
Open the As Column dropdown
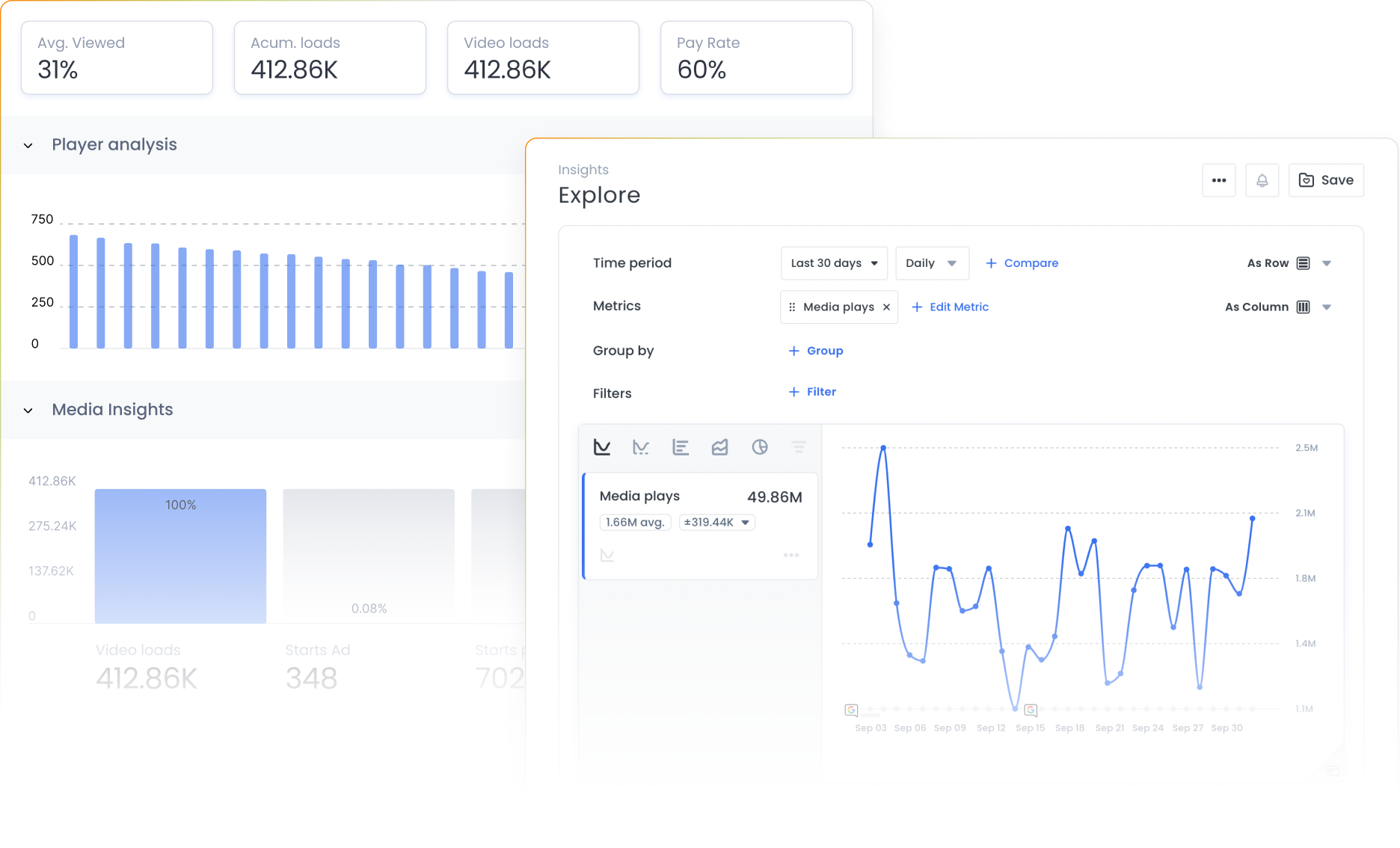coord(1327,307)
